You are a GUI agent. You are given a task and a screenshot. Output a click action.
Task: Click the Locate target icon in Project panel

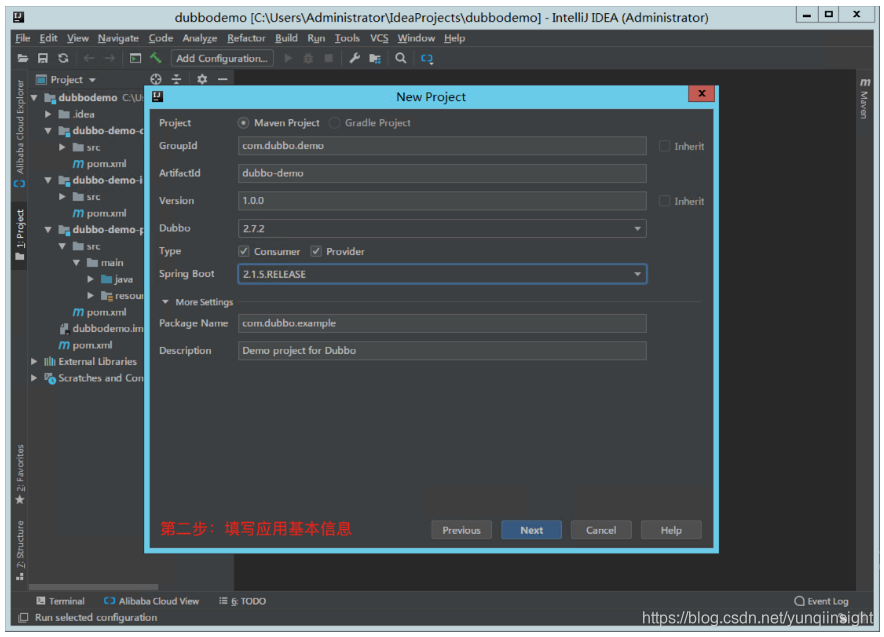point(156,79)
